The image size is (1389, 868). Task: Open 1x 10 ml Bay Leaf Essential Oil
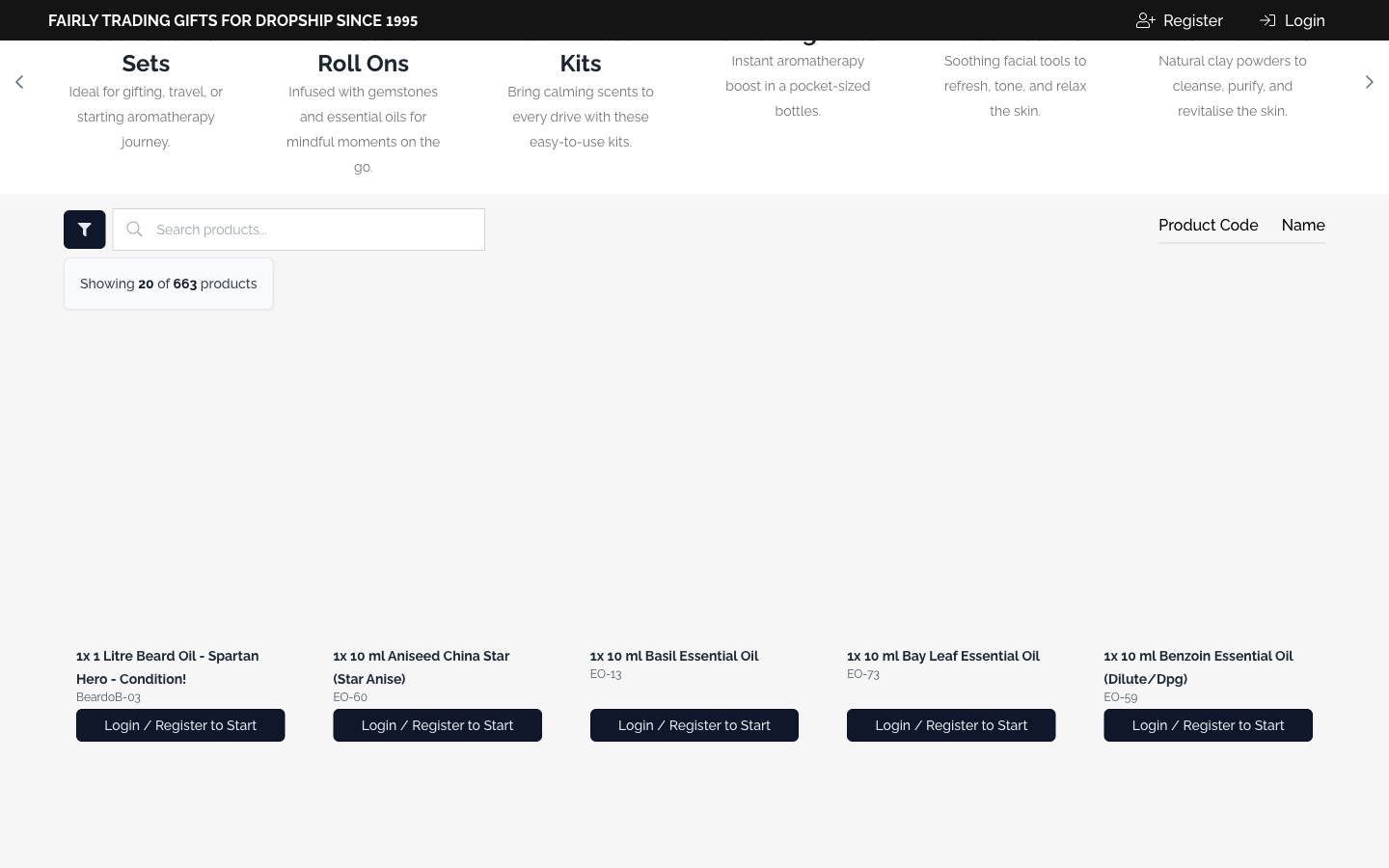[x=942, y=656]
